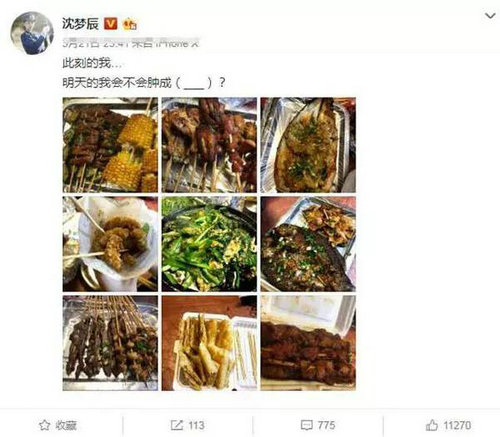This screenshot has width=500, height=437.
Task: View the green vegetable dish photo
Action: (x=209, y=244)
